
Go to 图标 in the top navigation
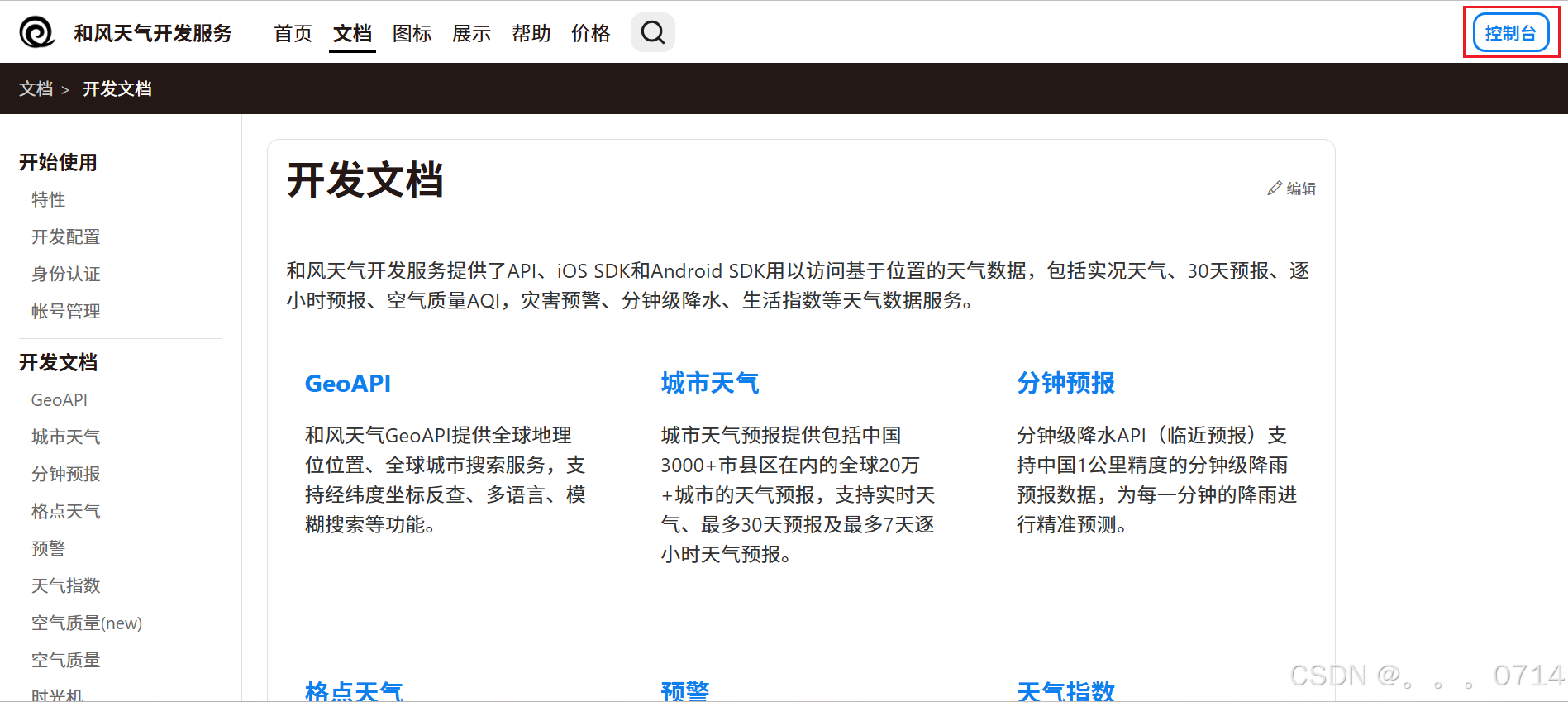pyautogui.click(x=412, y=33)
